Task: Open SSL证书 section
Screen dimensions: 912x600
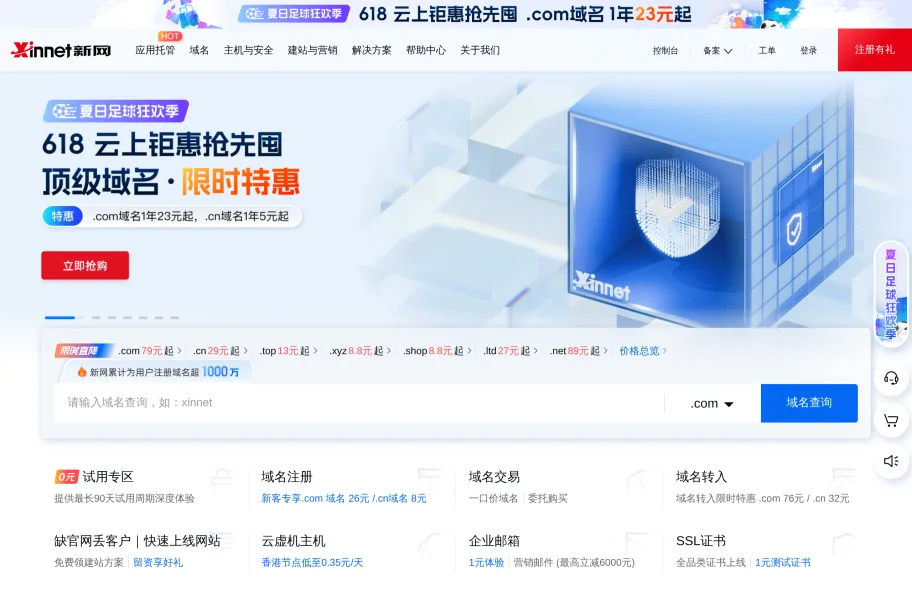Action: [x=700, y=541]
